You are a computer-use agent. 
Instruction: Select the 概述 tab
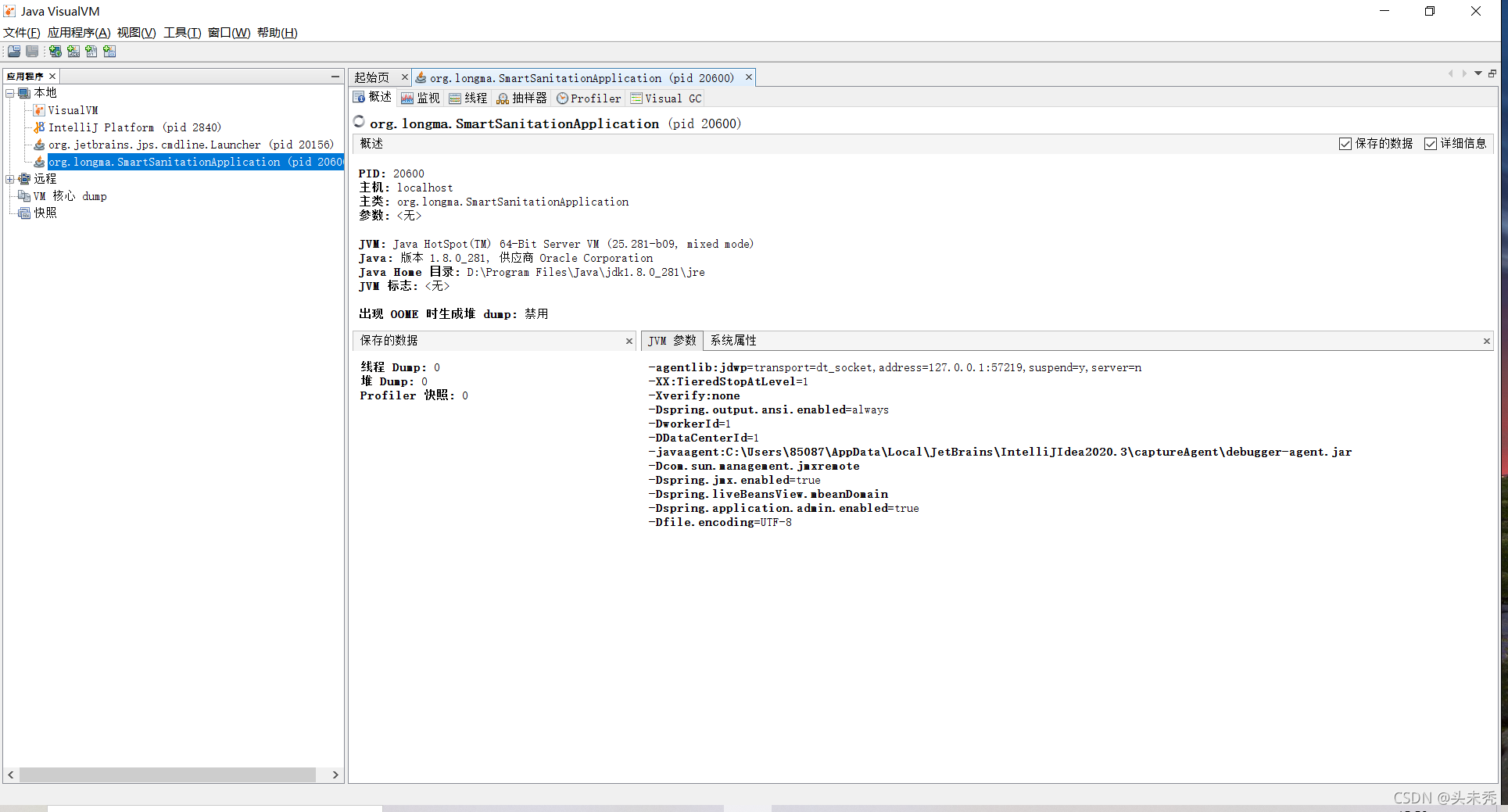click(x=373, y=98)
